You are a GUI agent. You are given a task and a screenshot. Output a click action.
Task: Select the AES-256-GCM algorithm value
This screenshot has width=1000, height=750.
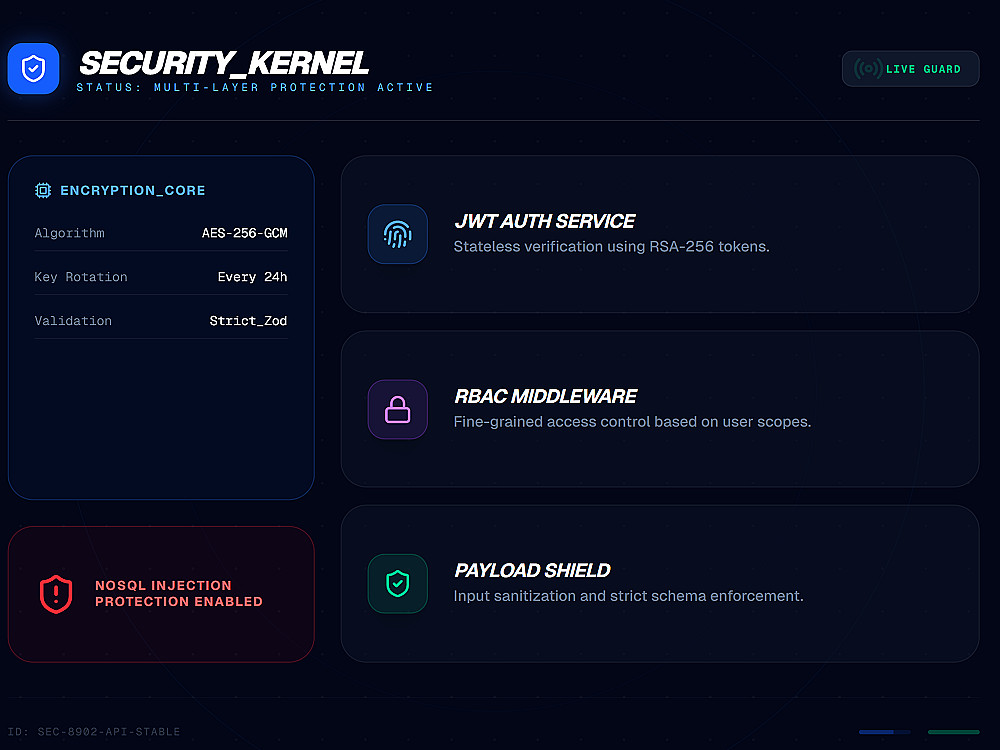(244, 233)
